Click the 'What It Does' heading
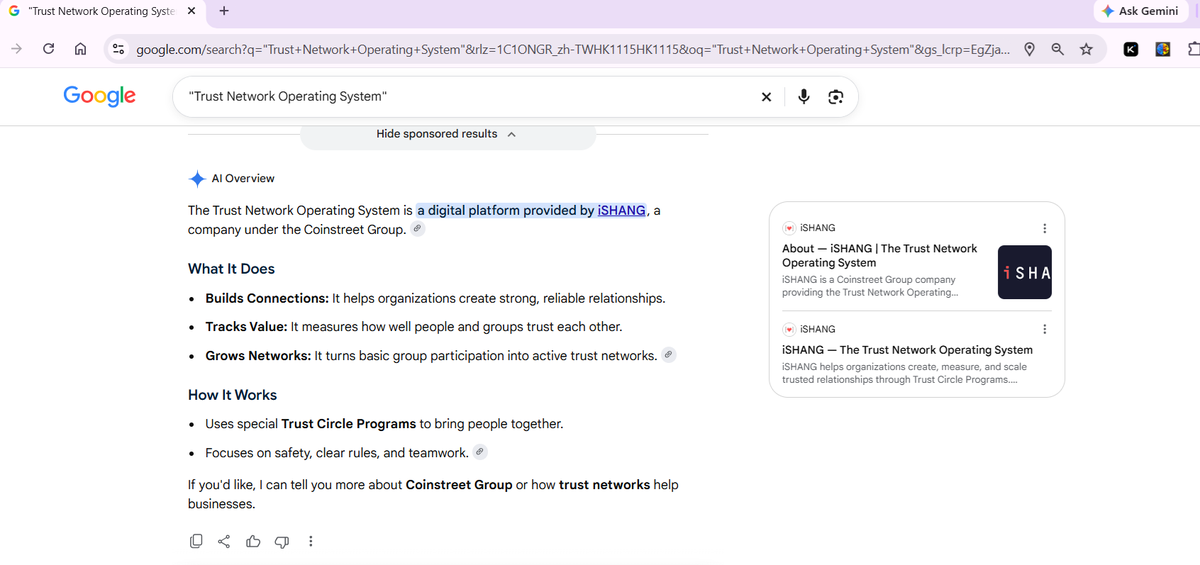The height and width of the screenshot is (565, 1200). click(x=231, y=269)
